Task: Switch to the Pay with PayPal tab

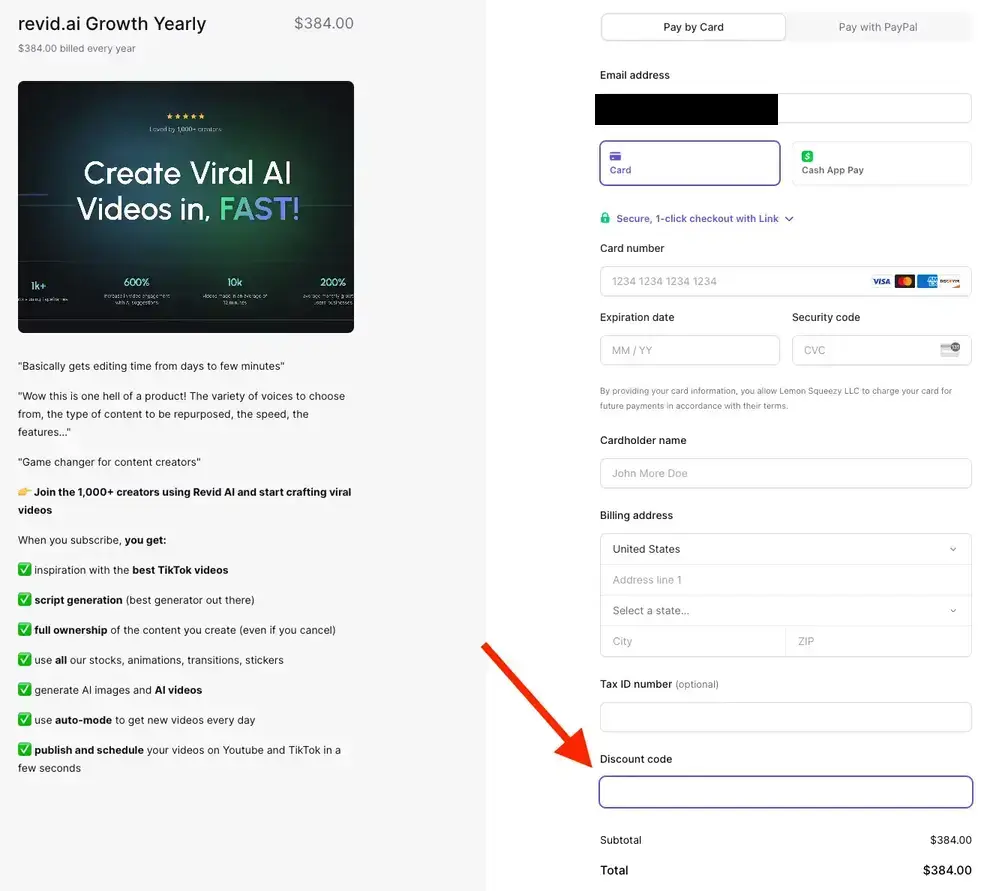Action: pyautogui.click(x=877, y=27)
